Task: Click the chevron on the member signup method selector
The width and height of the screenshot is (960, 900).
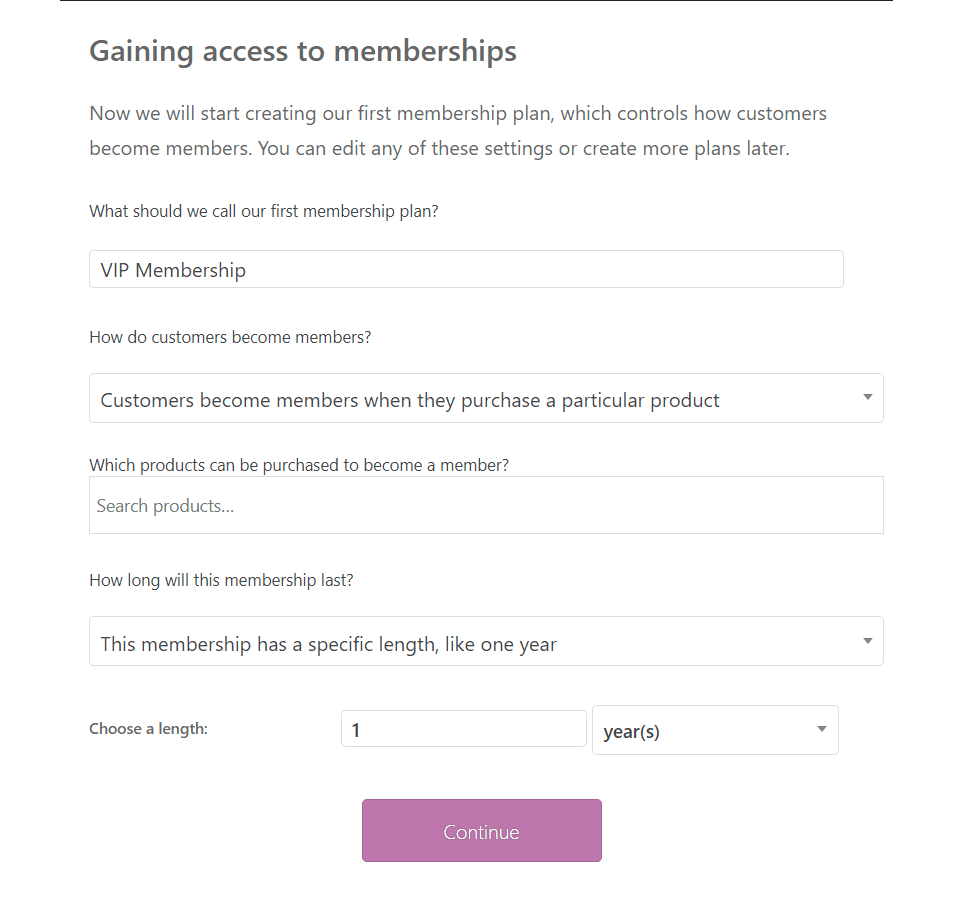Action: [x=868, y=398]
